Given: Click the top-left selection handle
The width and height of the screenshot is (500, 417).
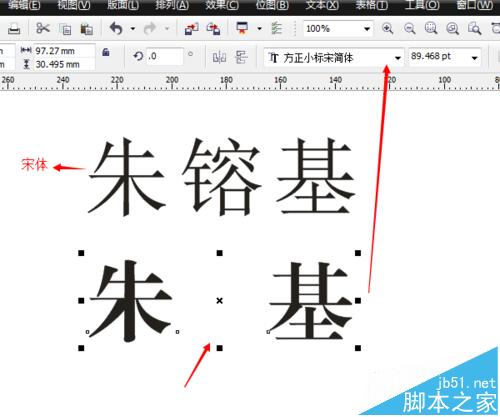Looking at the screenshot, I should coord(81,253).
